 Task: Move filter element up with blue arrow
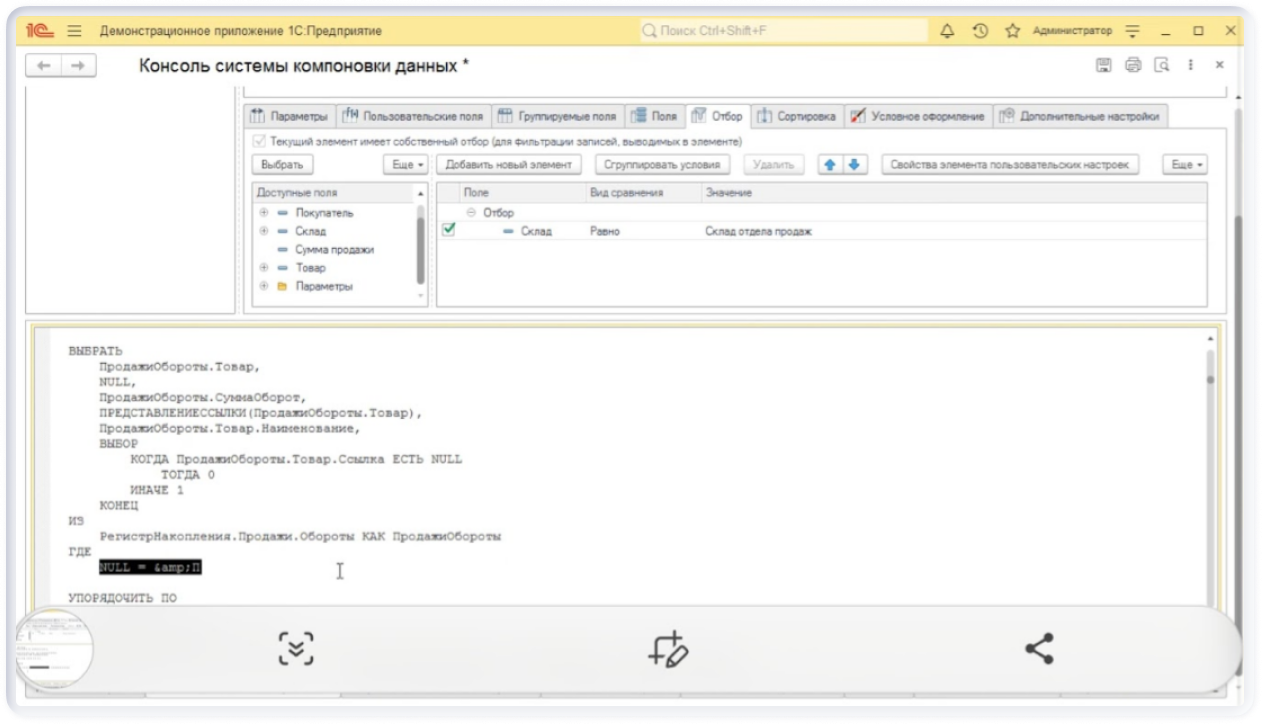tap(828, 165)
